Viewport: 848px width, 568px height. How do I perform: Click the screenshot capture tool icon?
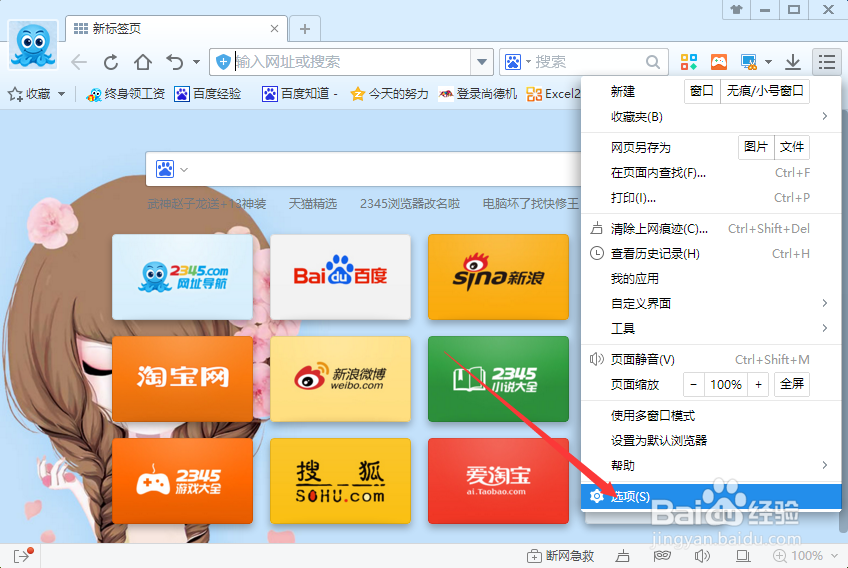pos(749,62)
